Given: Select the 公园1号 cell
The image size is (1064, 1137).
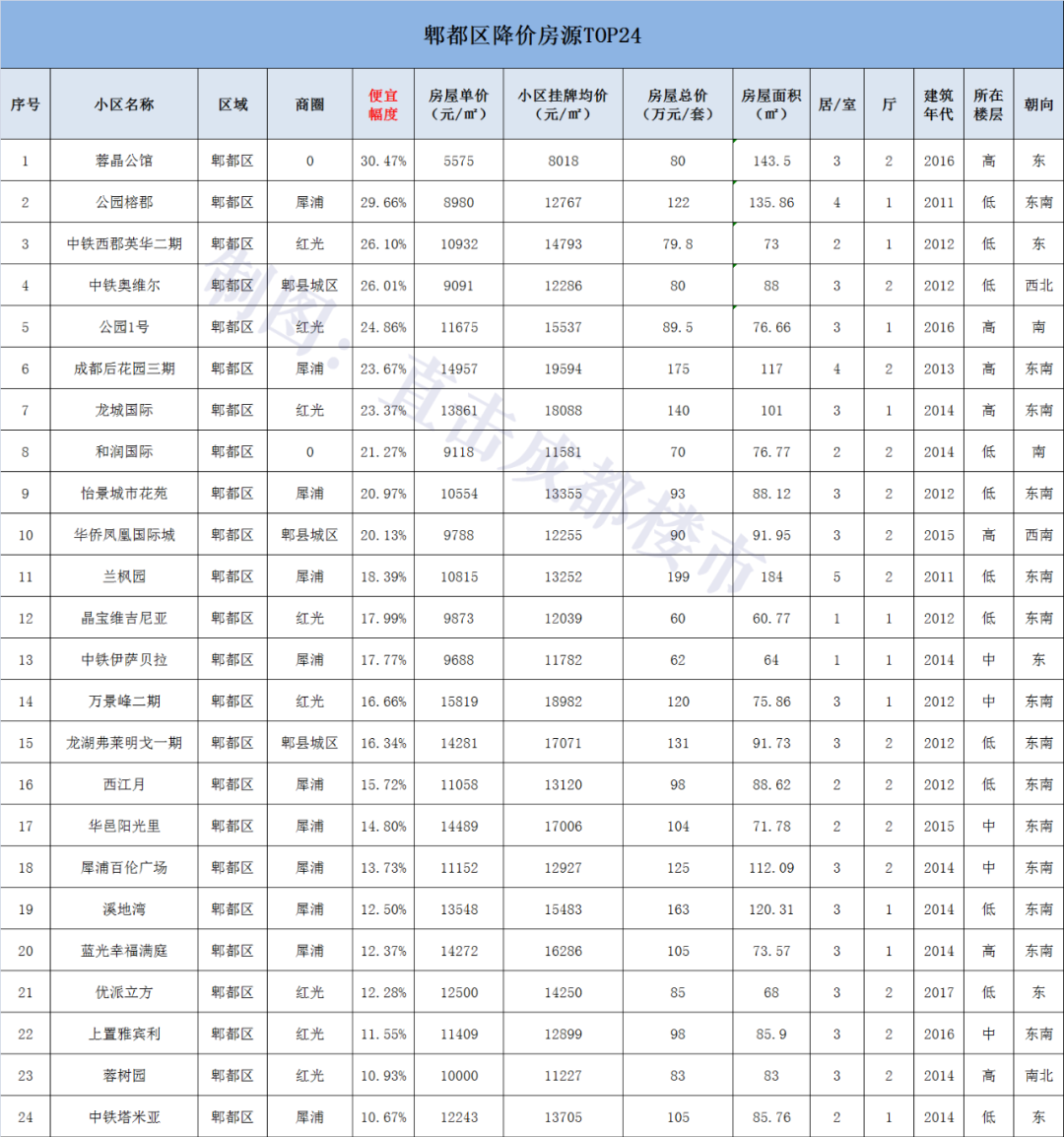Looking at the screenshot, I should pyautogui.click(x=124, y=327).
